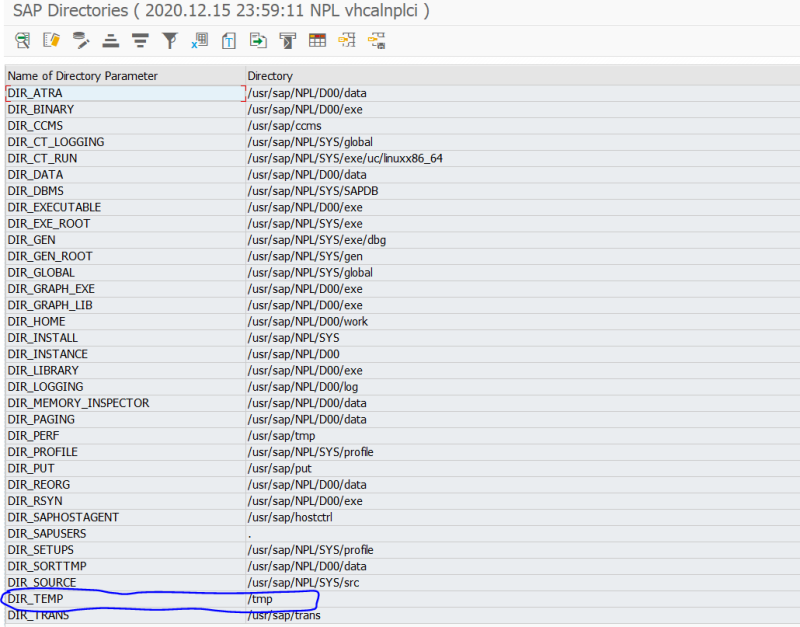Open the Change Layout table icon

click(x=318, y=40)
